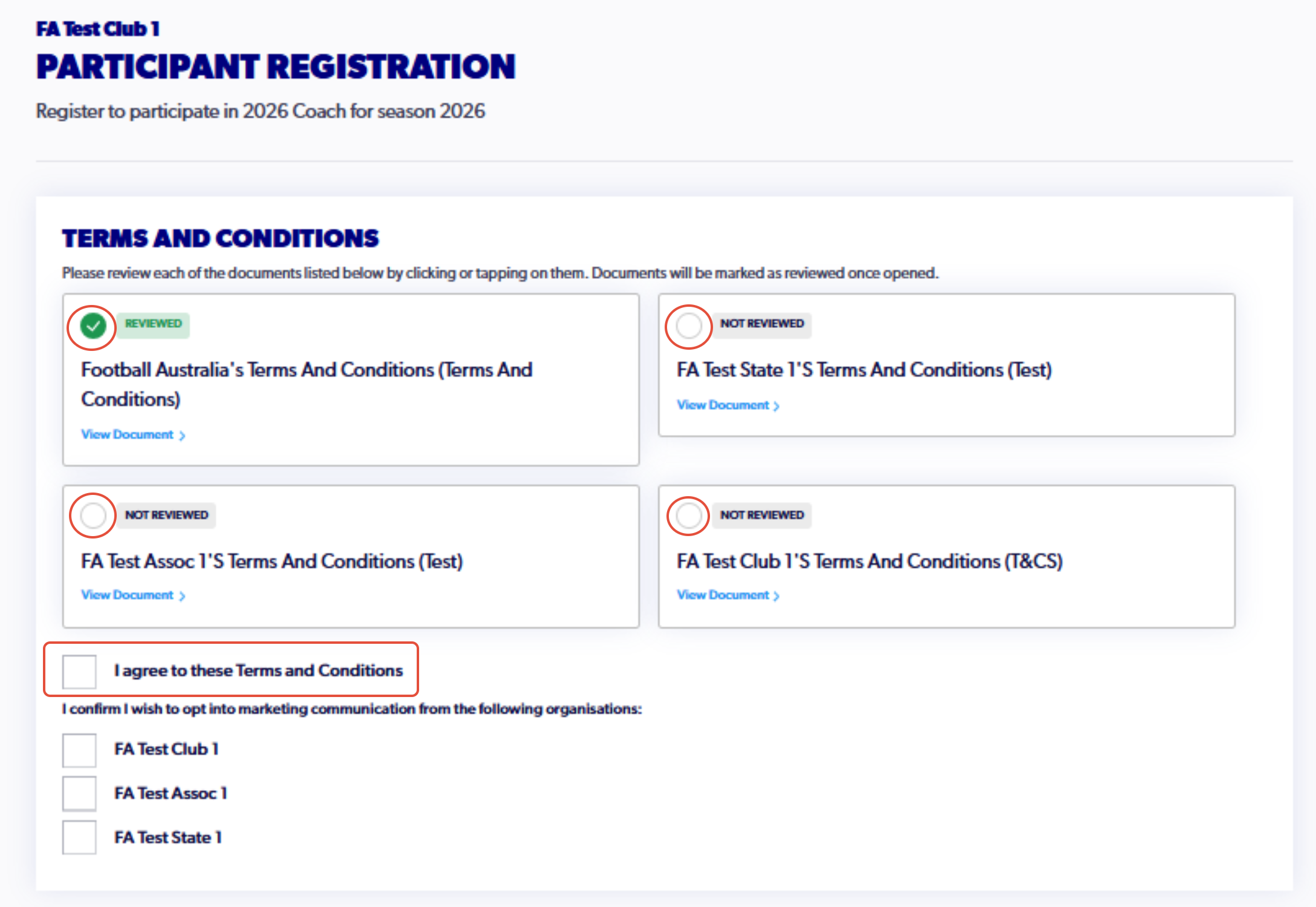Click the FA Test Club 1'S Terms And Conditions title
The width and height of the screenshot is (1316, 907).
click(x=870, y=562)
